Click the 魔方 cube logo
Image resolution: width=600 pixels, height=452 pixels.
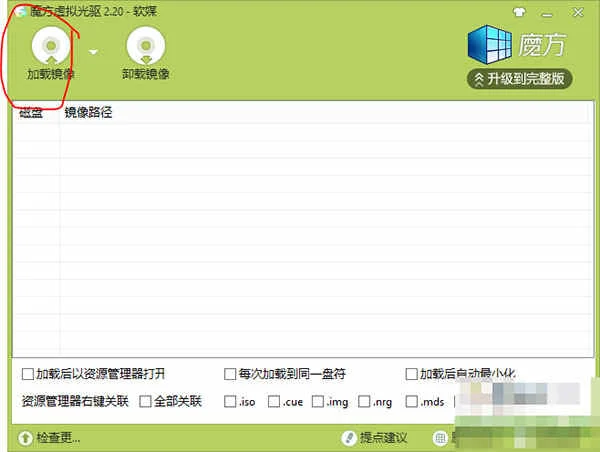490,45
